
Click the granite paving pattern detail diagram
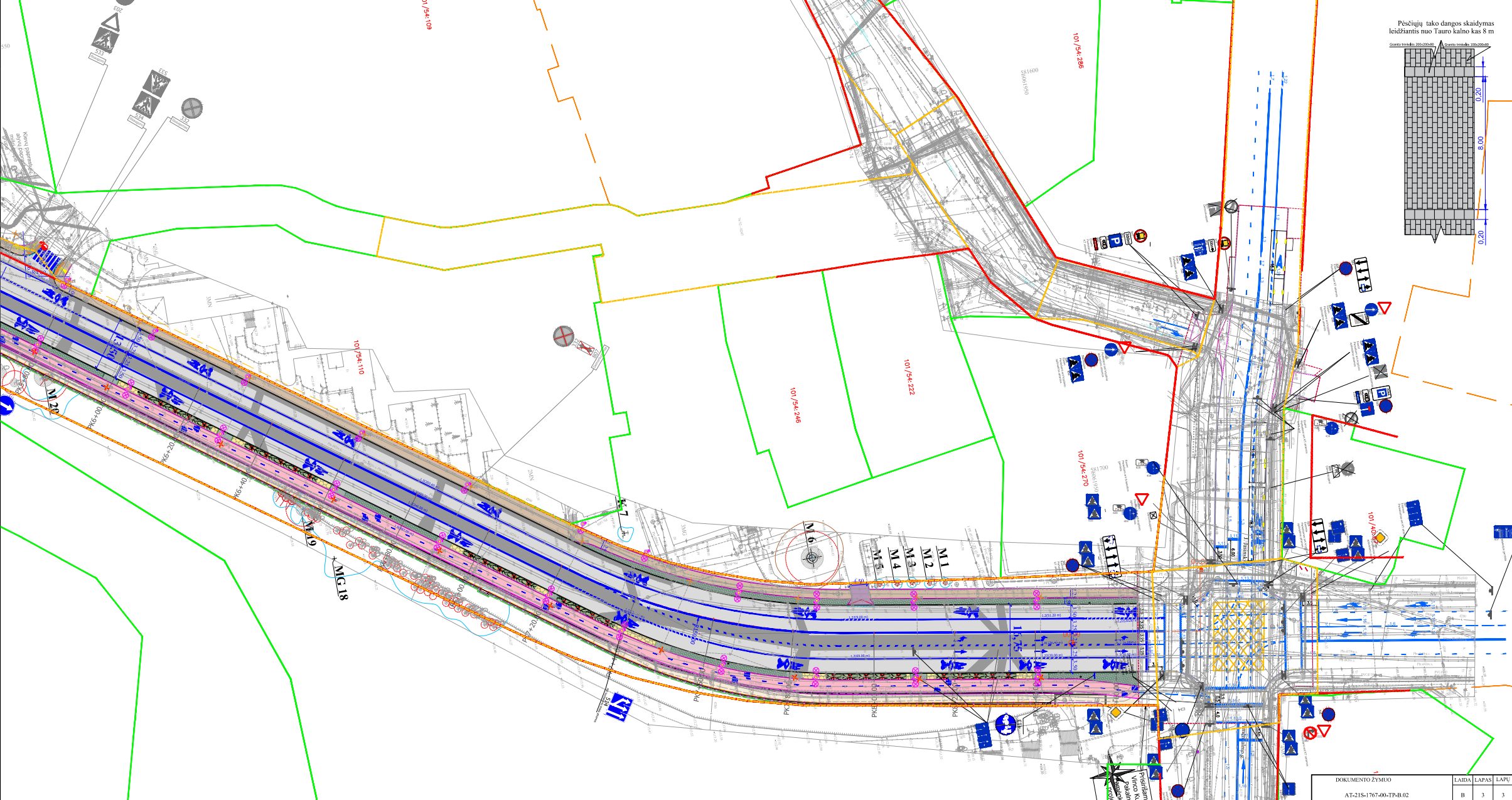1439,143
